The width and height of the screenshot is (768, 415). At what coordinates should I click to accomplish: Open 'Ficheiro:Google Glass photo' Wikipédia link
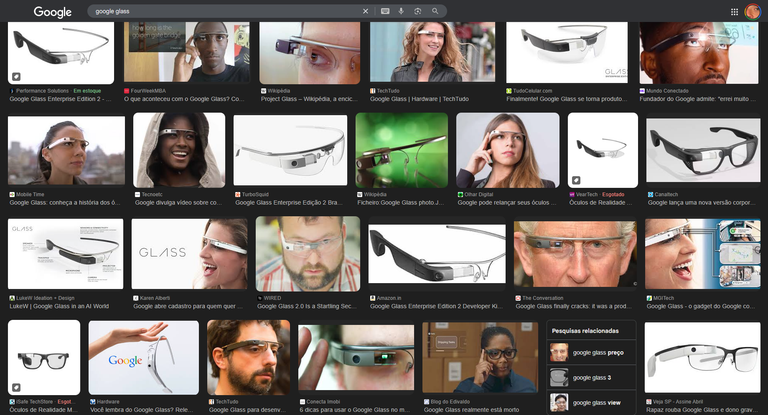(401, 202)
